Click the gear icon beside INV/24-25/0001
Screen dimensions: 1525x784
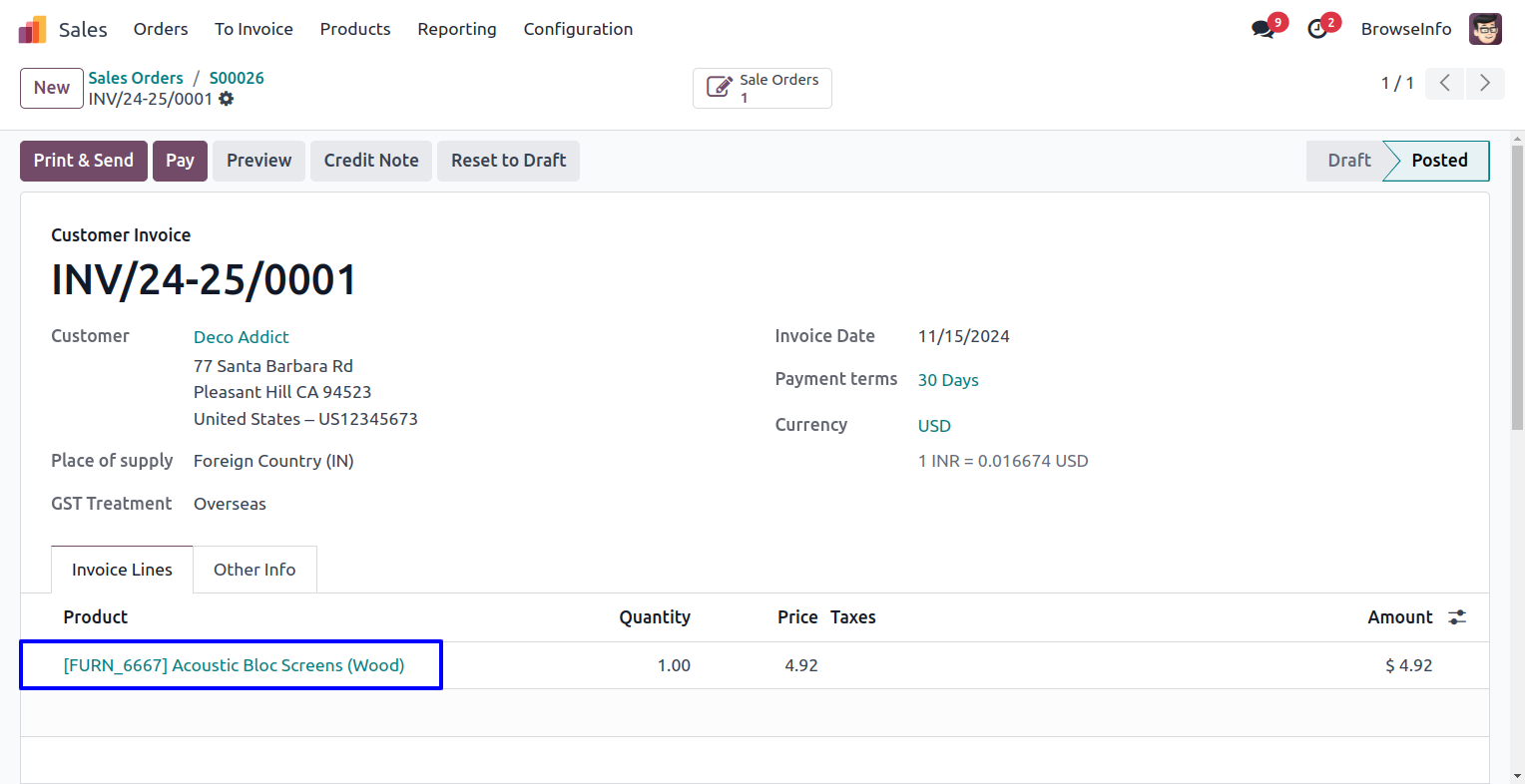227,99
